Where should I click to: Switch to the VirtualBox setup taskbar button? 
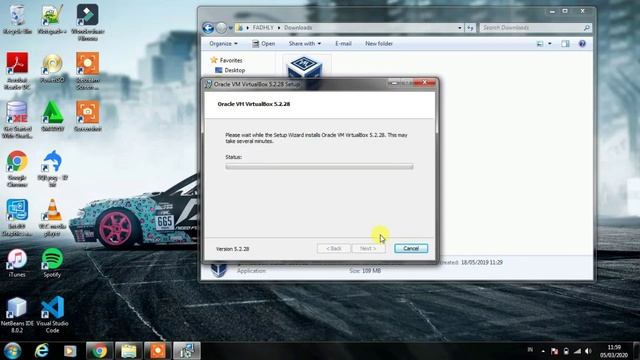point(187,351)
